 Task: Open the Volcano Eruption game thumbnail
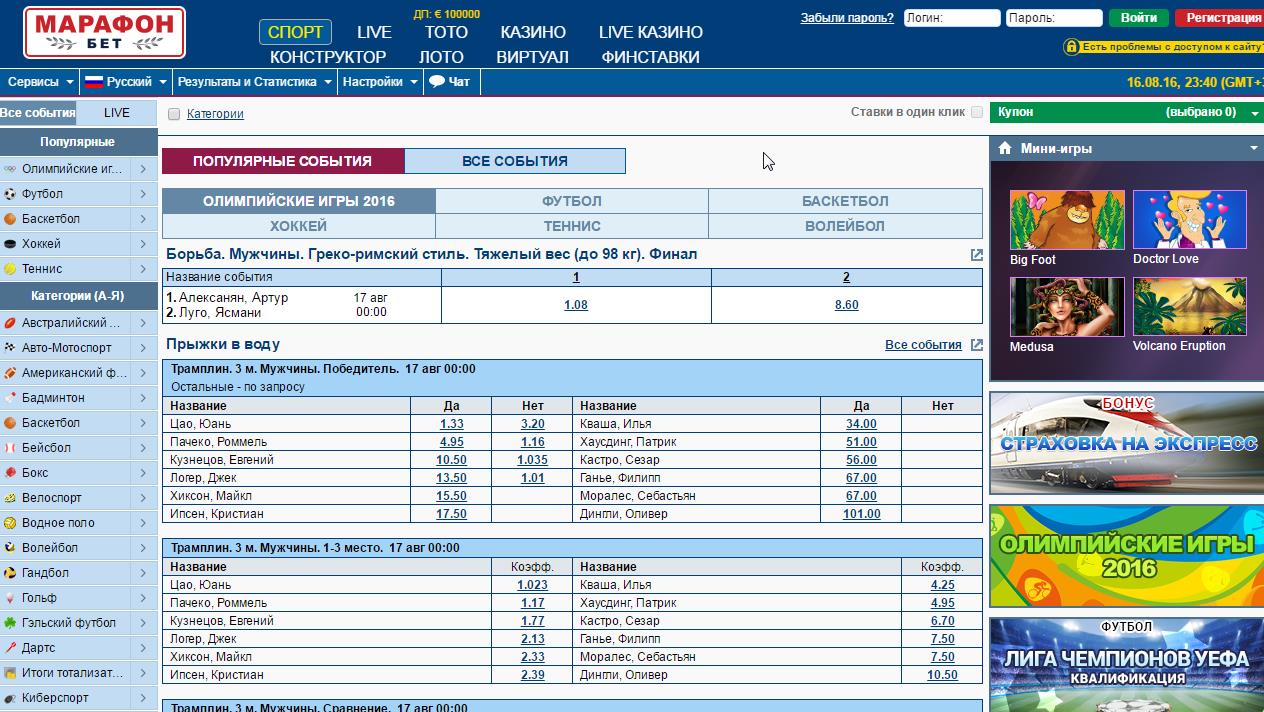click(1190, 307)
